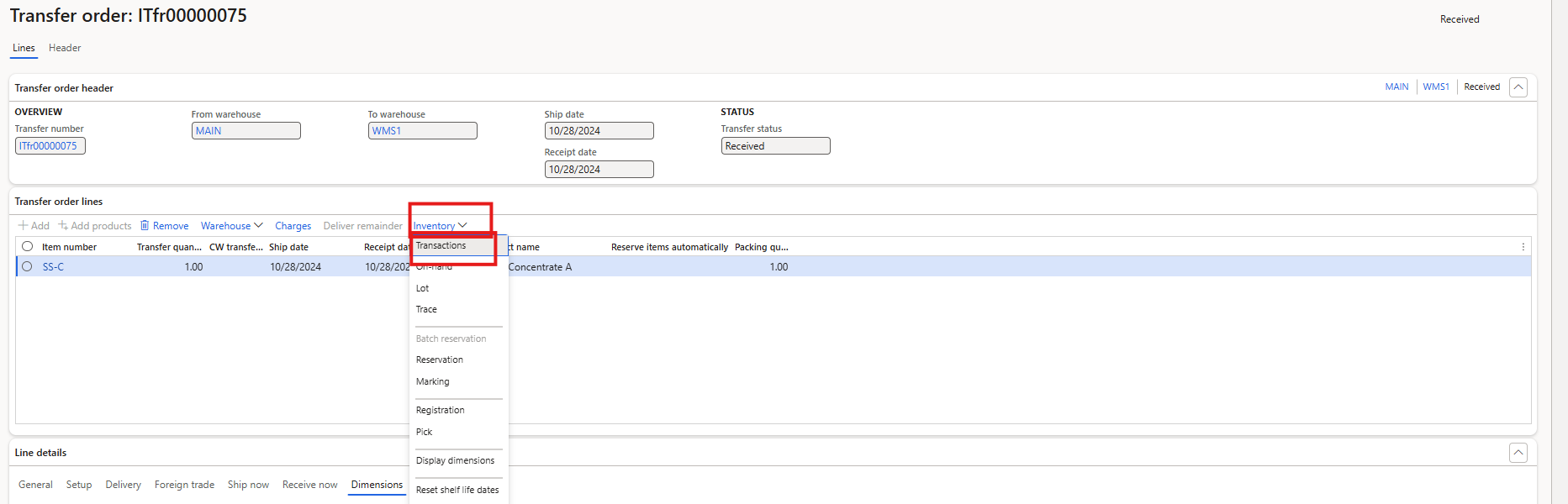Collapse the Transfer order header section
The image size is (1568, 504).
(1518, 87)
